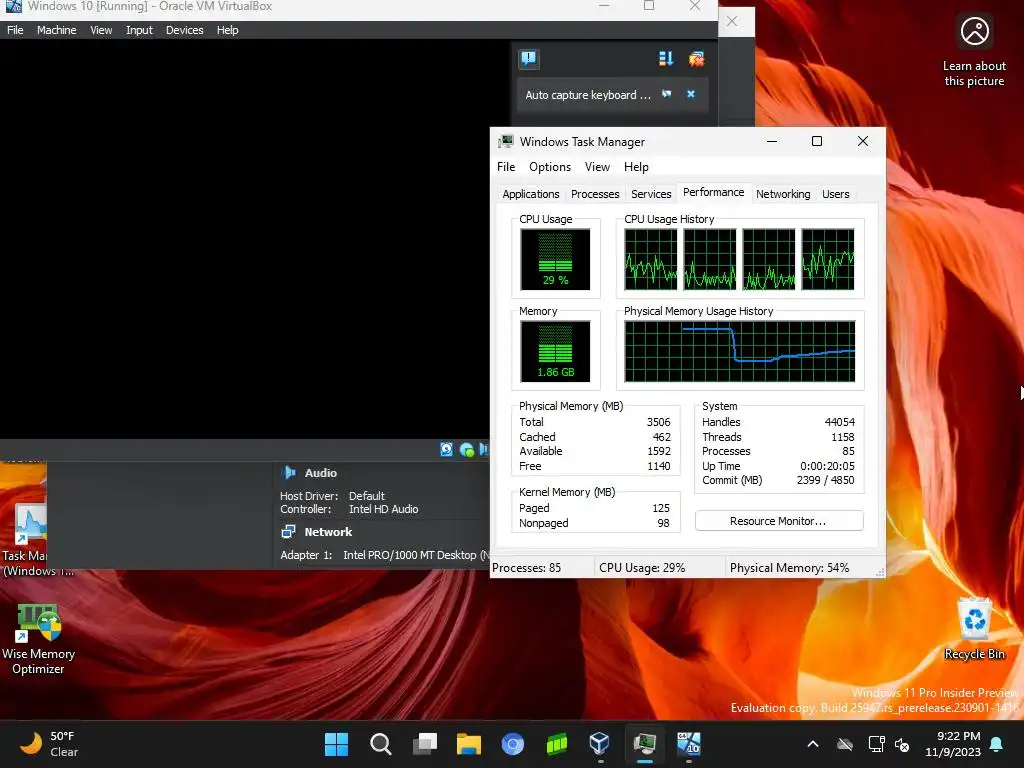The image size is (1024, 768).
Task: Select the Performance tab
Action: tap(713, 193)
